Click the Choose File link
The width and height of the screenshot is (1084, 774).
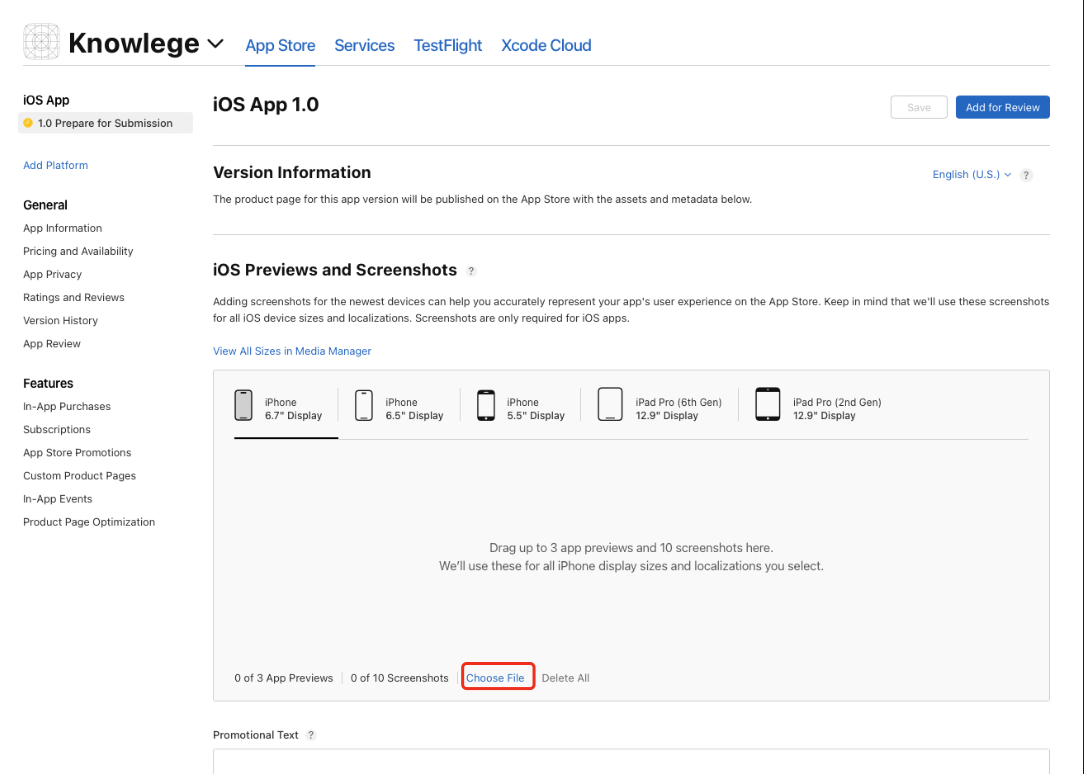point(495,678)
